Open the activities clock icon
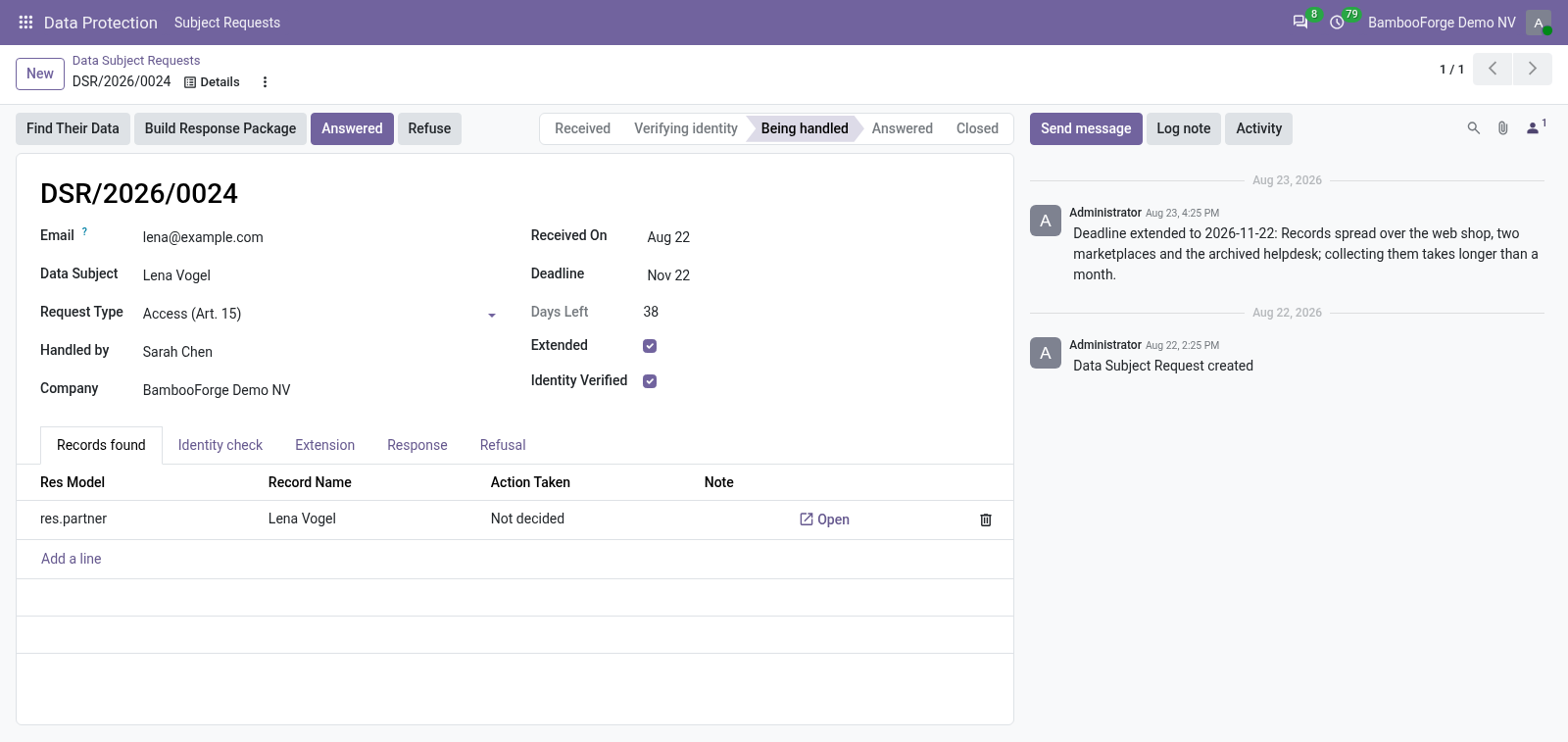 (x=1337, y=23)
